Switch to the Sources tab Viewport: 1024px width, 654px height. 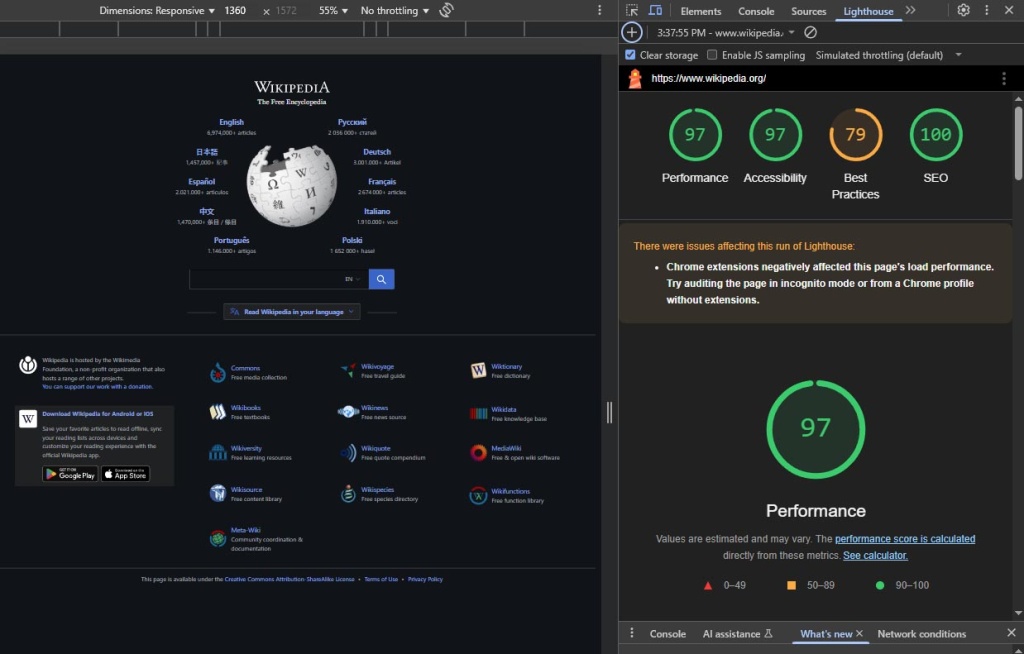(x=808, y=11)
